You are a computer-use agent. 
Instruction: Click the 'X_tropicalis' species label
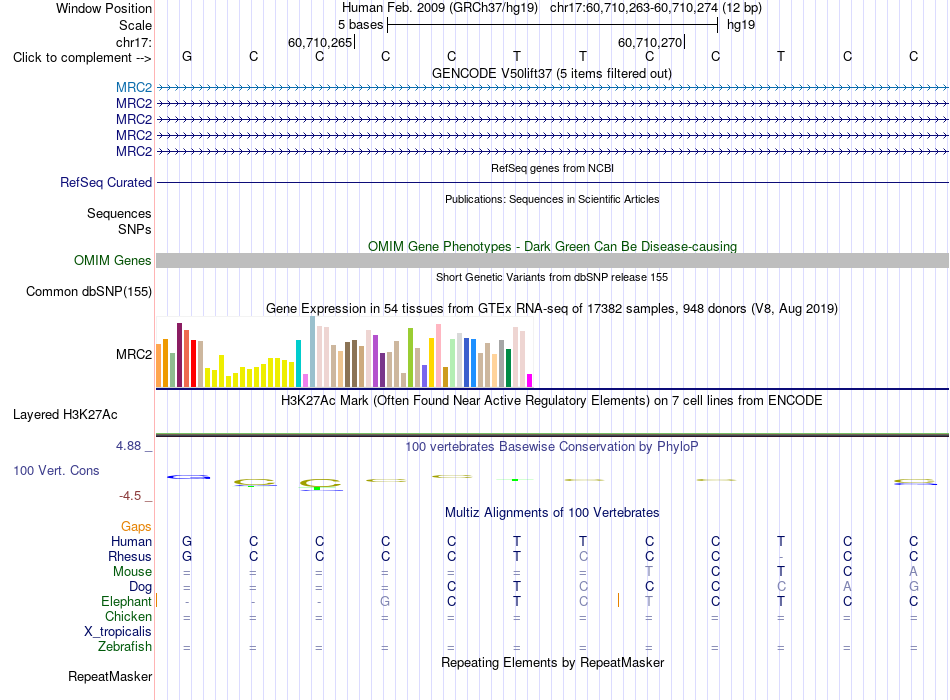point(118,632)
